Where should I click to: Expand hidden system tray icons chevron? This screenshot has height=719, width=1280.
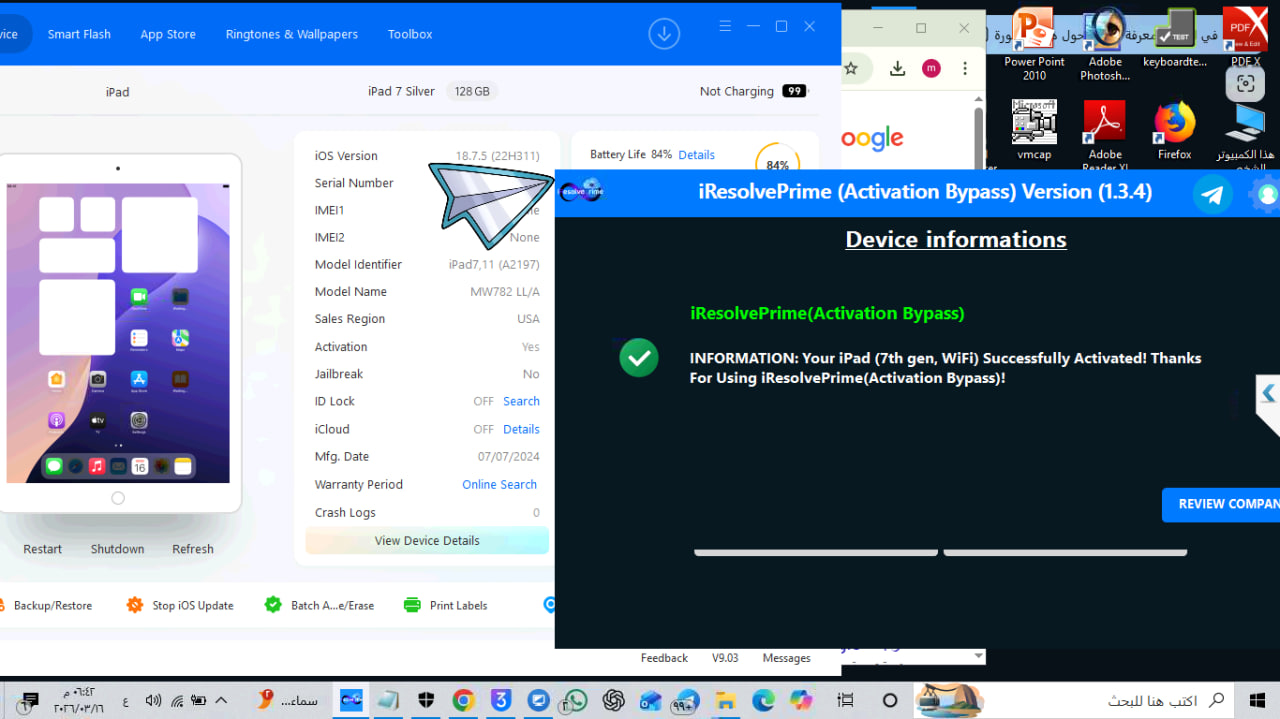coord(222,700)
